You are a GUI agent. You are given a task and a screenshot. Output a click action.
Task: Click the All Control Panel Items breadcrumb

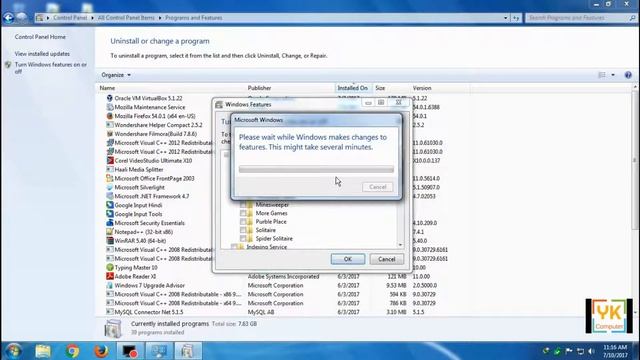pyautogui.click(x=126, y=18)
